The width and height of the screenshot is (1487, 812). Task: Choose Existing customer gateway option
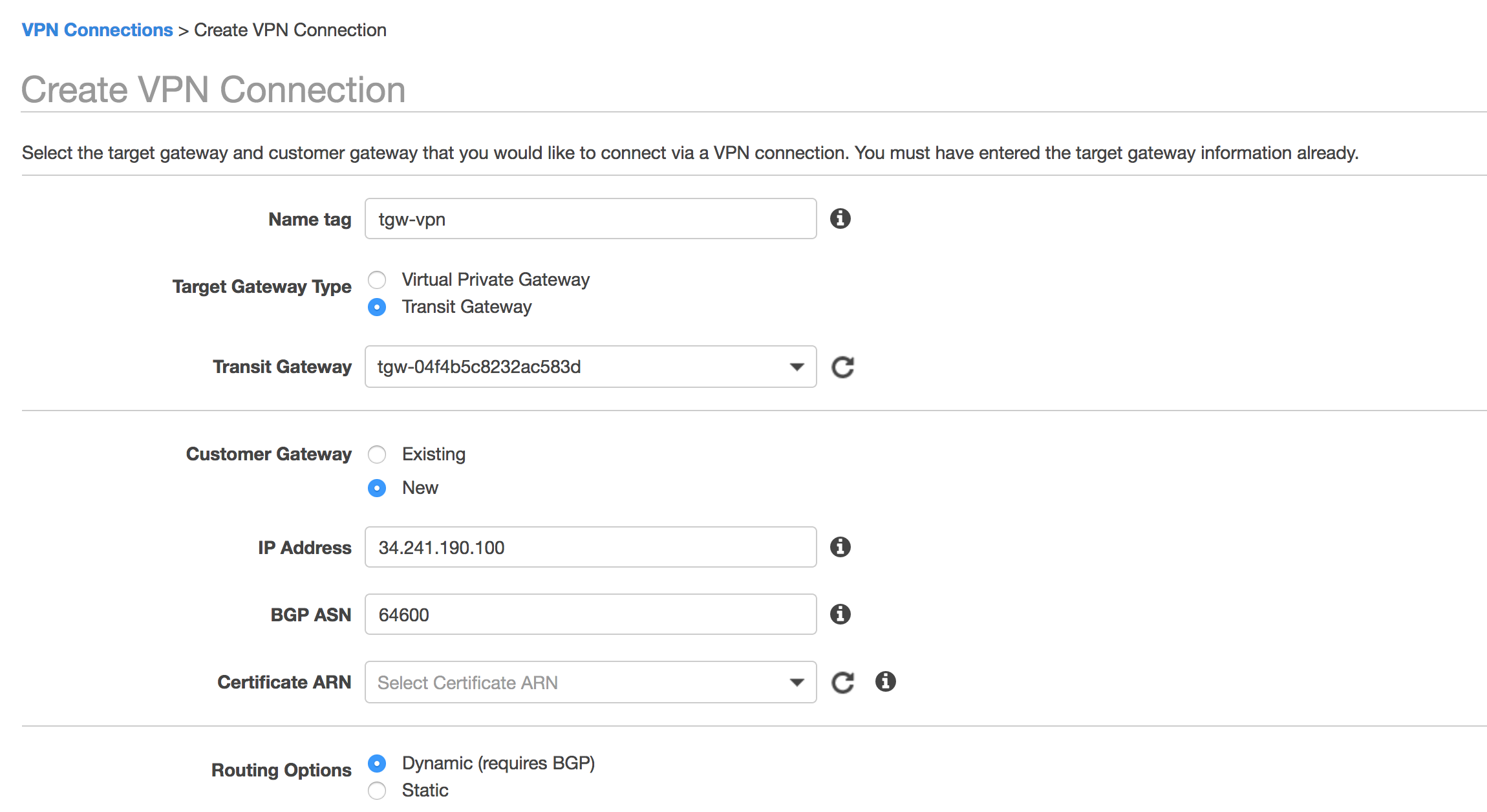tap(377, 454)
